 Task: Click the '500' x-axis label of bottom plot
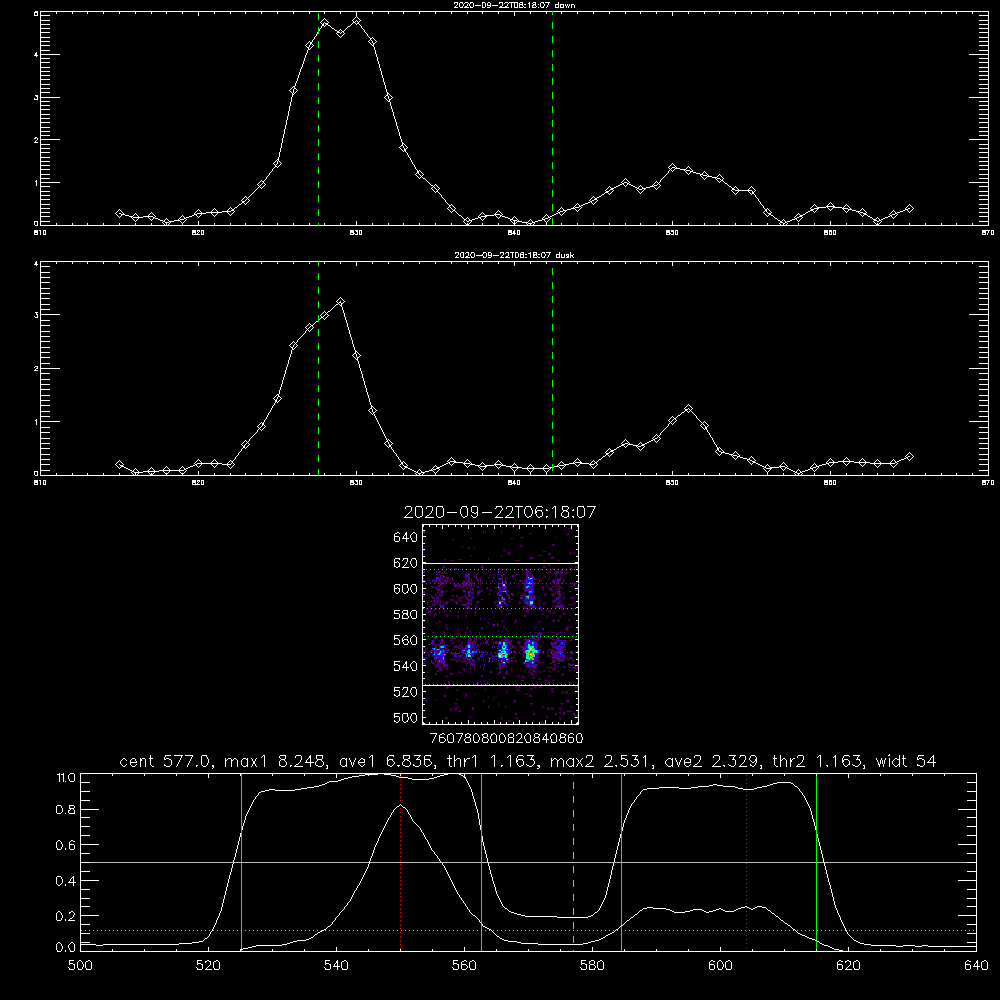pos(80,966)
